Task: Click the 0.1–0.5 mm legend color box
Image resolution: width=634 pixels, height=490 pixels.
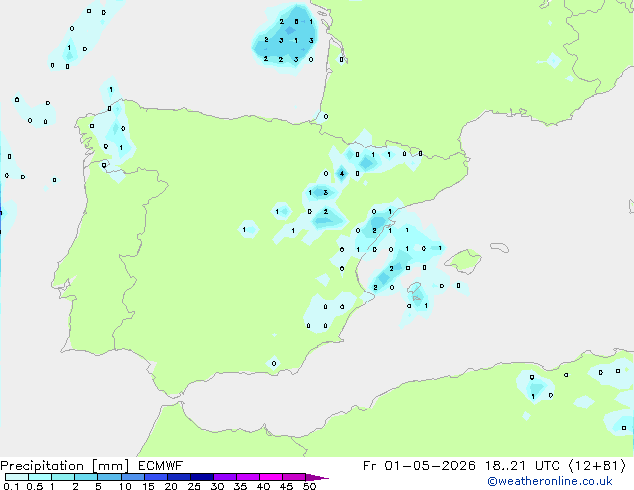Action: 17,477
